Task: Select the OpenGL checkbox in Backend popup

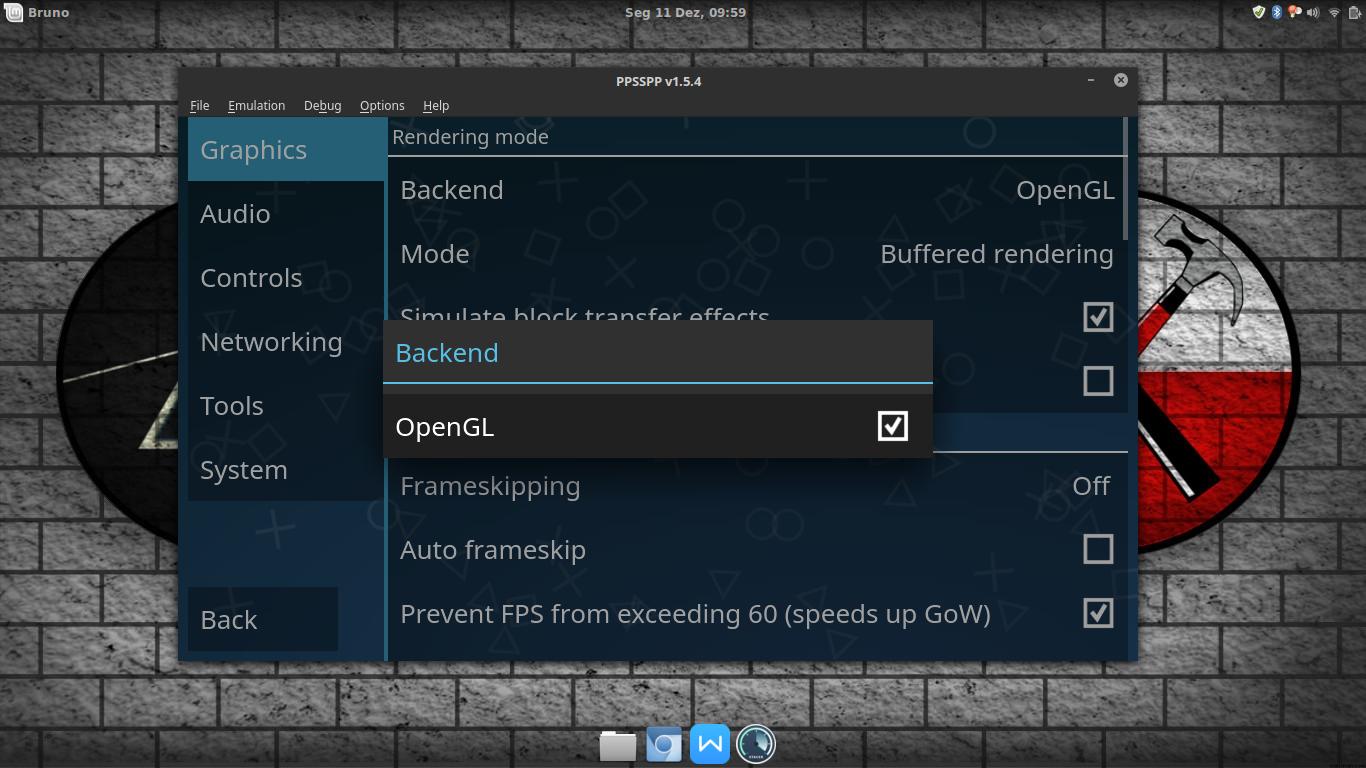Action: [892, 426]
